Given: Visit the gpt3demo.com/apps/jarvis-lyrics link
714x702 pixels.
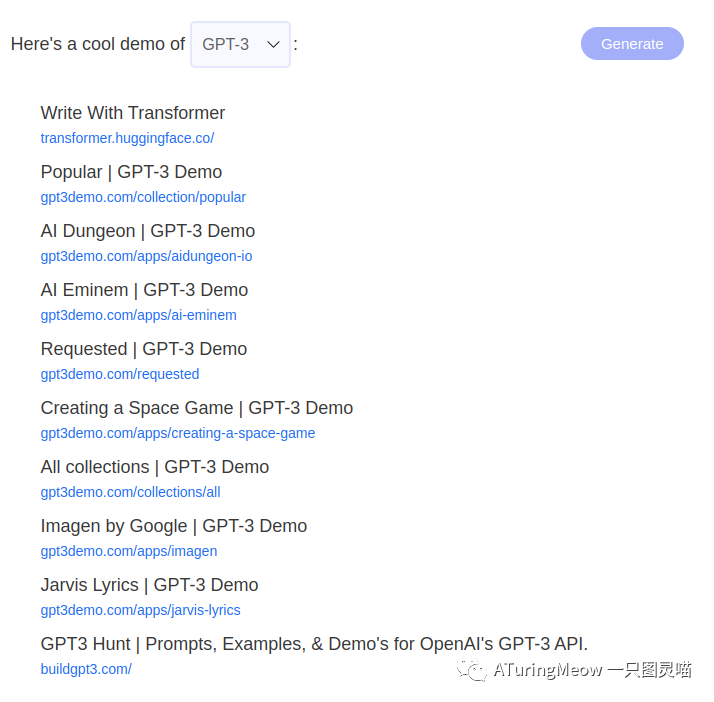Looking at the screenshot, I should [x=140, y=610].
